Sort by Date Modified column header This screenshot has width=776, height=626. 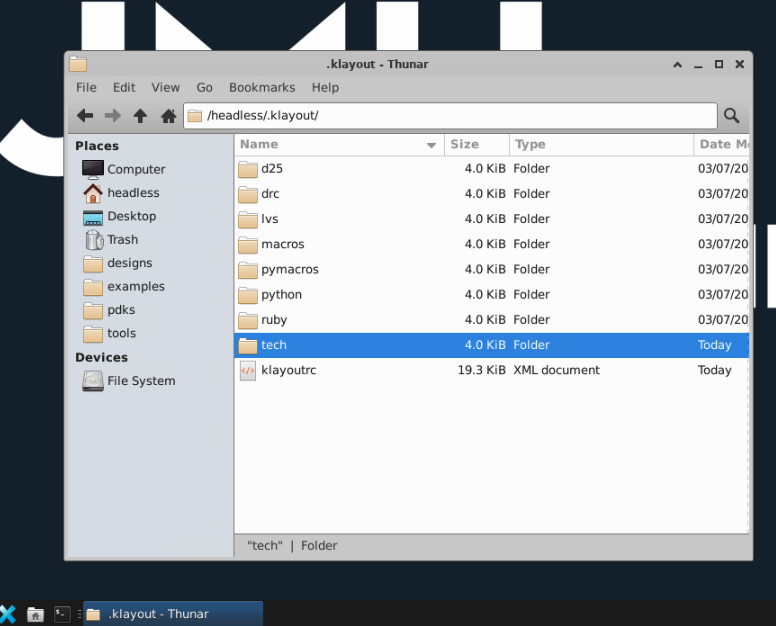(x=722, y=144)
